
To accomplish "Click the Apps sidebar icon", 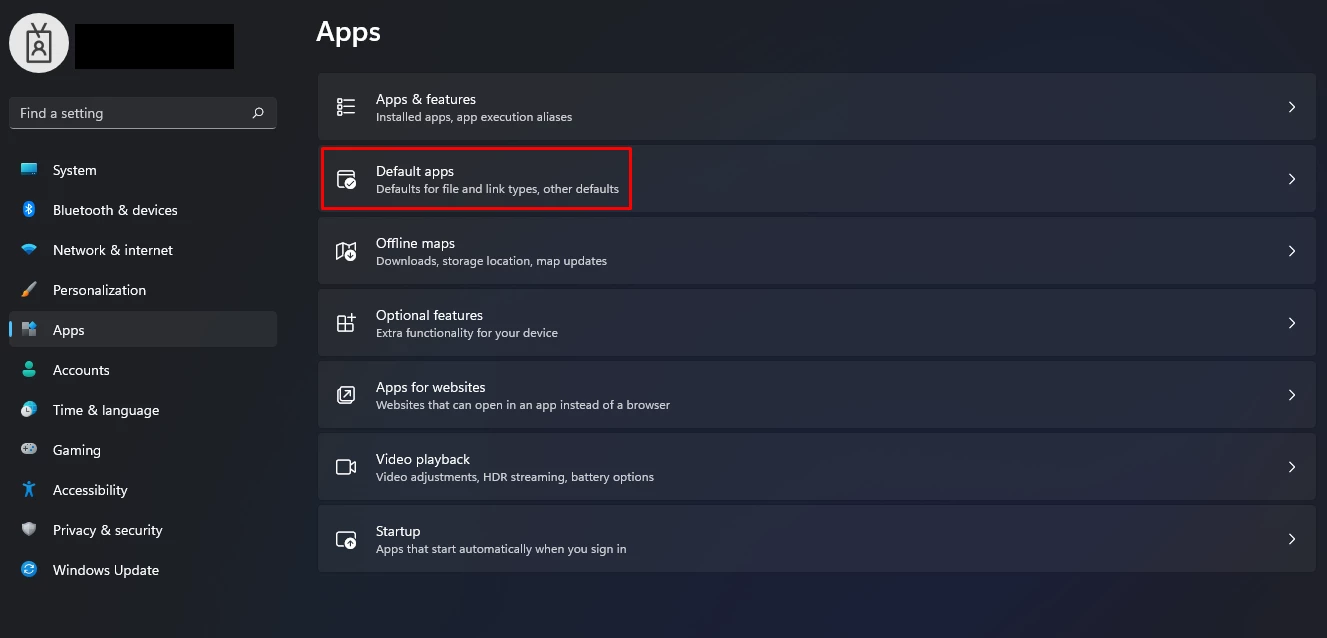I will (x=29, y=330).
